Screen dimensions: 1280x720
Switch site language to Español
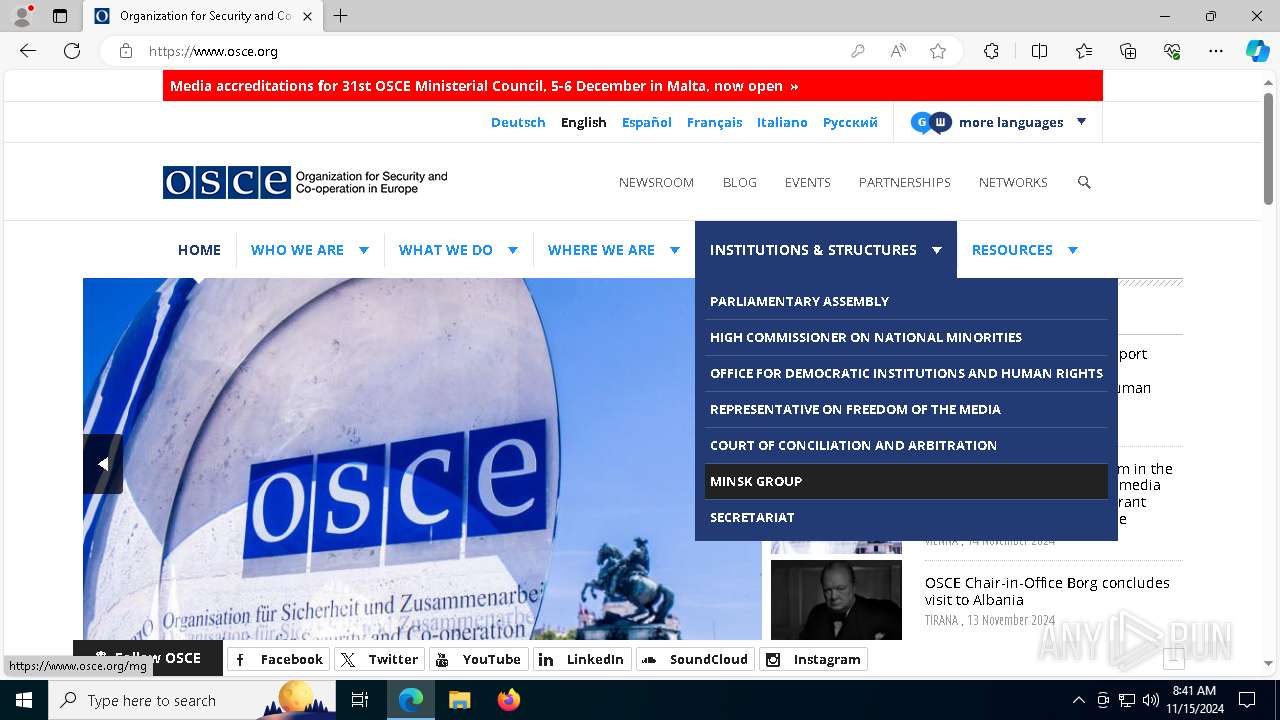[647, 122]
